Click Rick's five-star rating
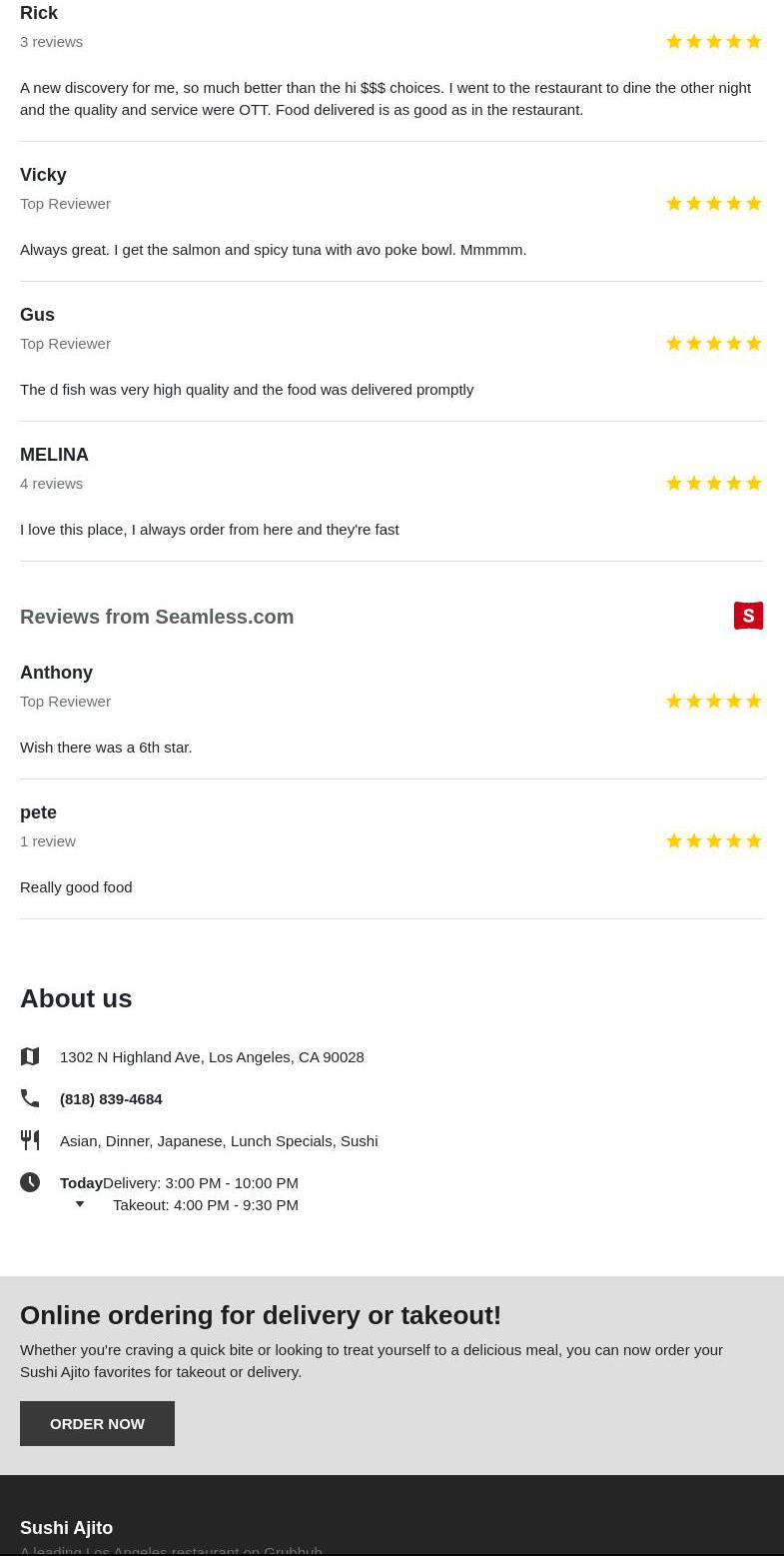Screen dimensions: 784x1556 pos(713,41)
